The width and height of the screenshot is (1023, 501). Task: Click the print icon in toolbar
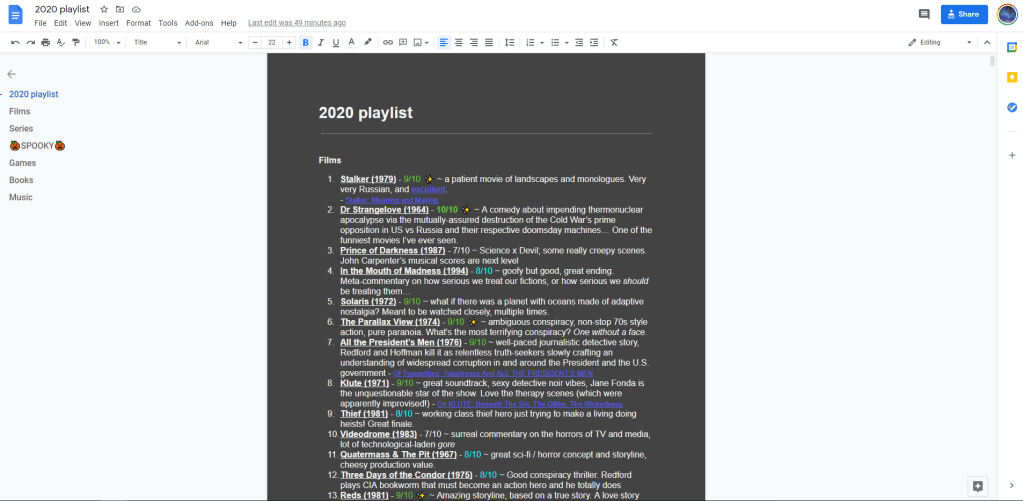[46, 43]
